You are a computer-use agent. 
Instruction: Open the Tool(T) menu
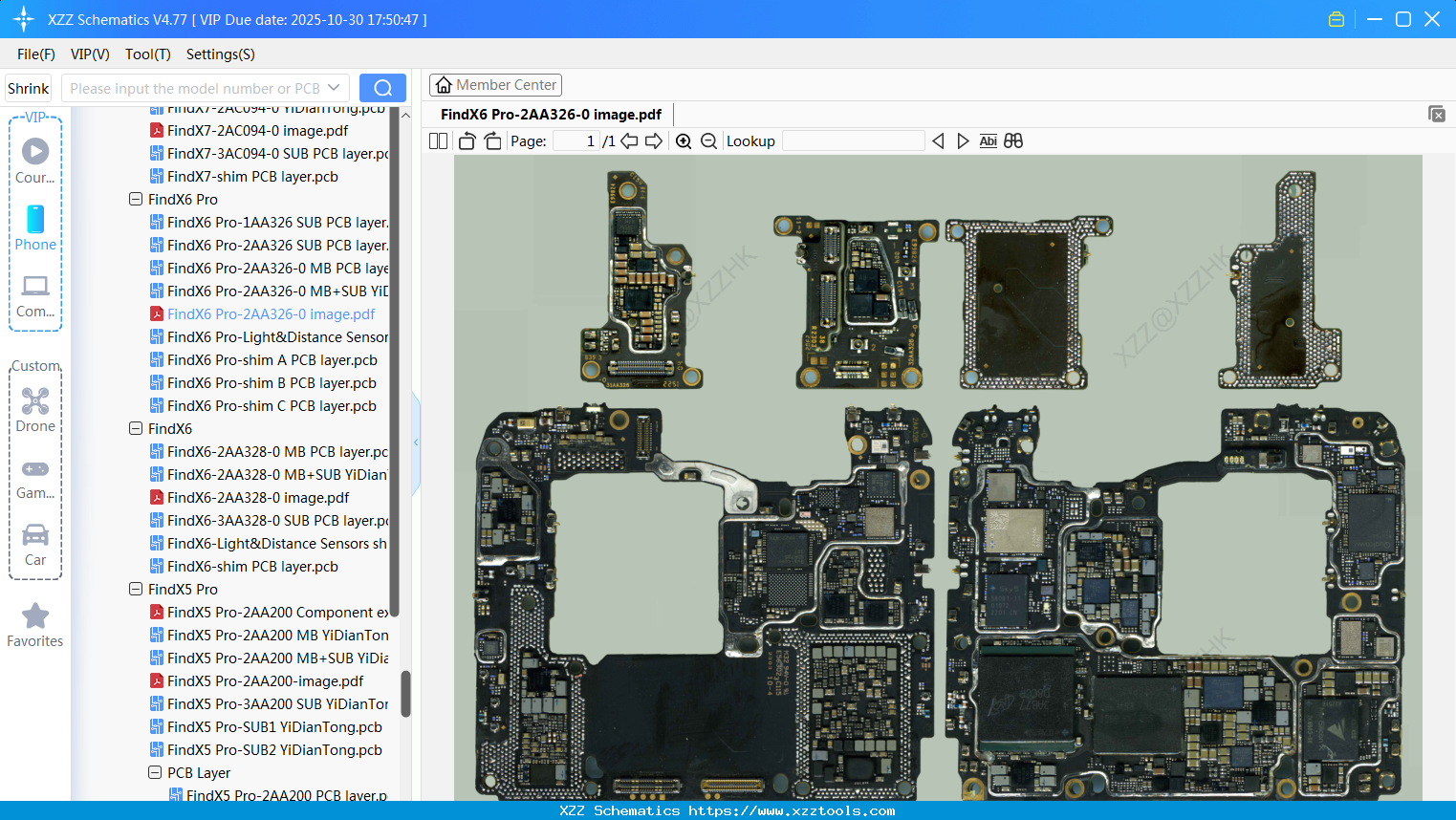point(147,54)
